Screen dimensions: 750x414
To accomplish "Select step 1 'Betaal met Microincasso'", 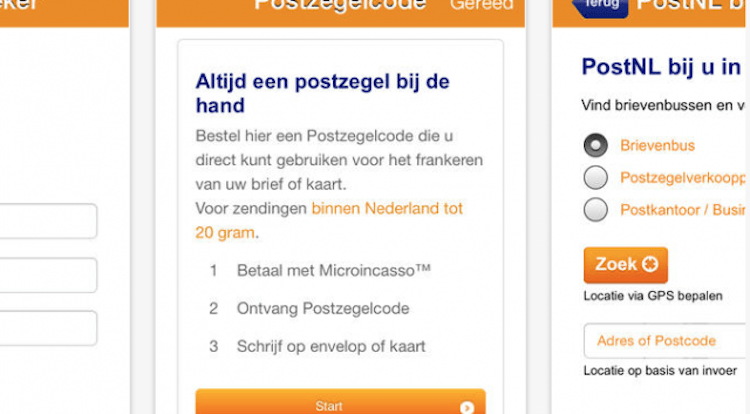I will tap(334, 270).
